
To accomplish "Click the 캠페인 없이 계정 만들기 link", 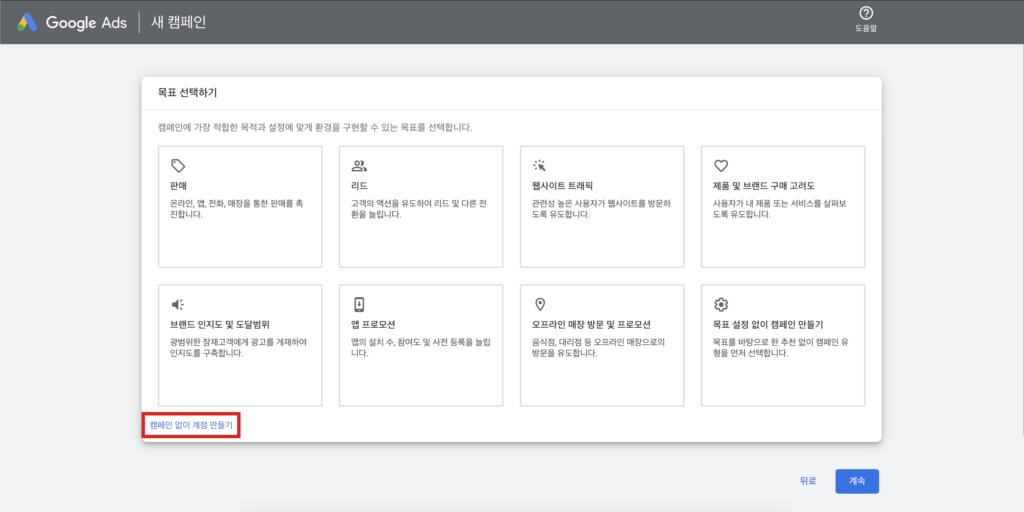I will coord(191,425).
